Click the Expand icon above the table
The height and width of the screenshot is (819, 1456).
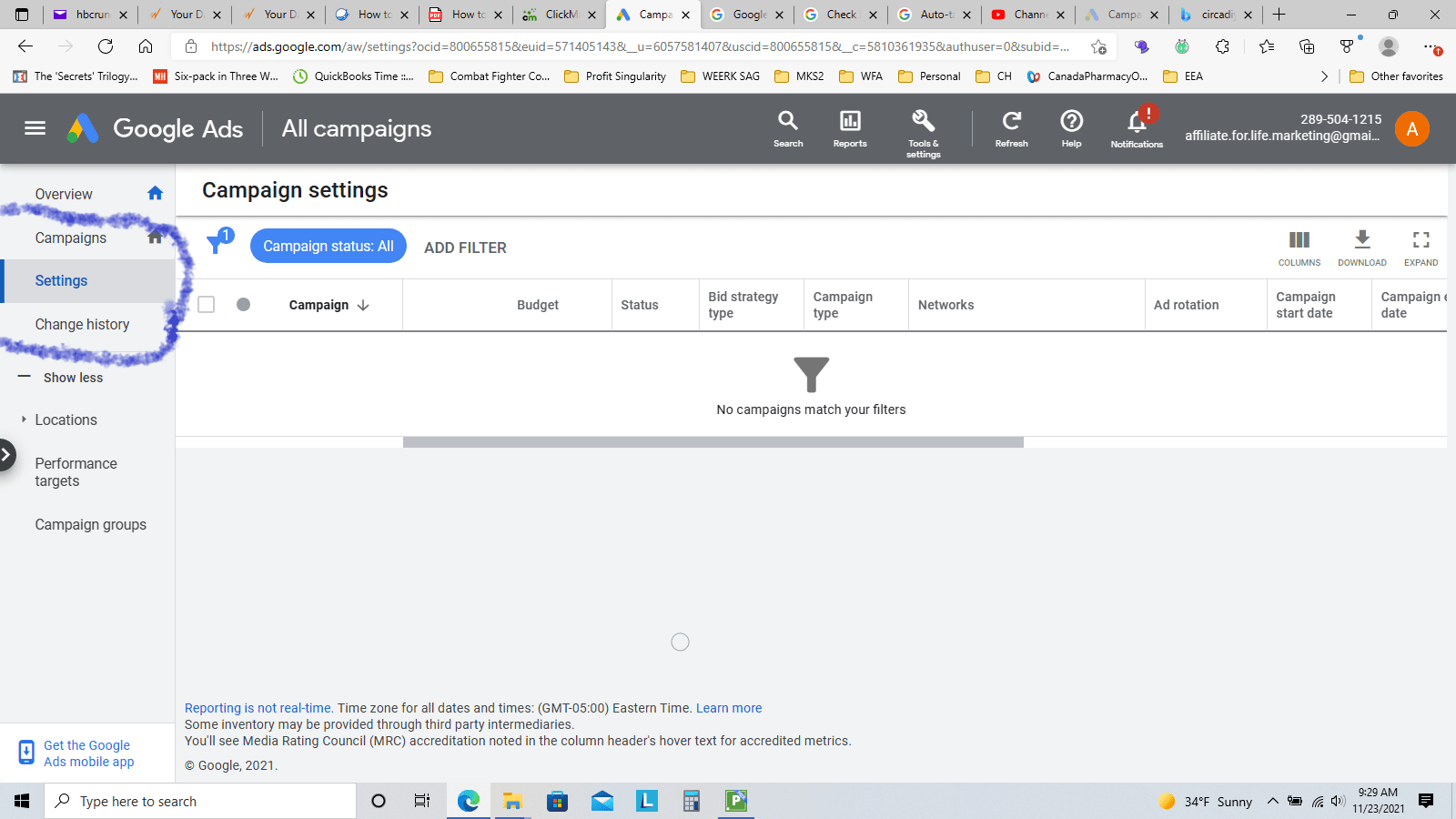click(x=1421, y=240)
